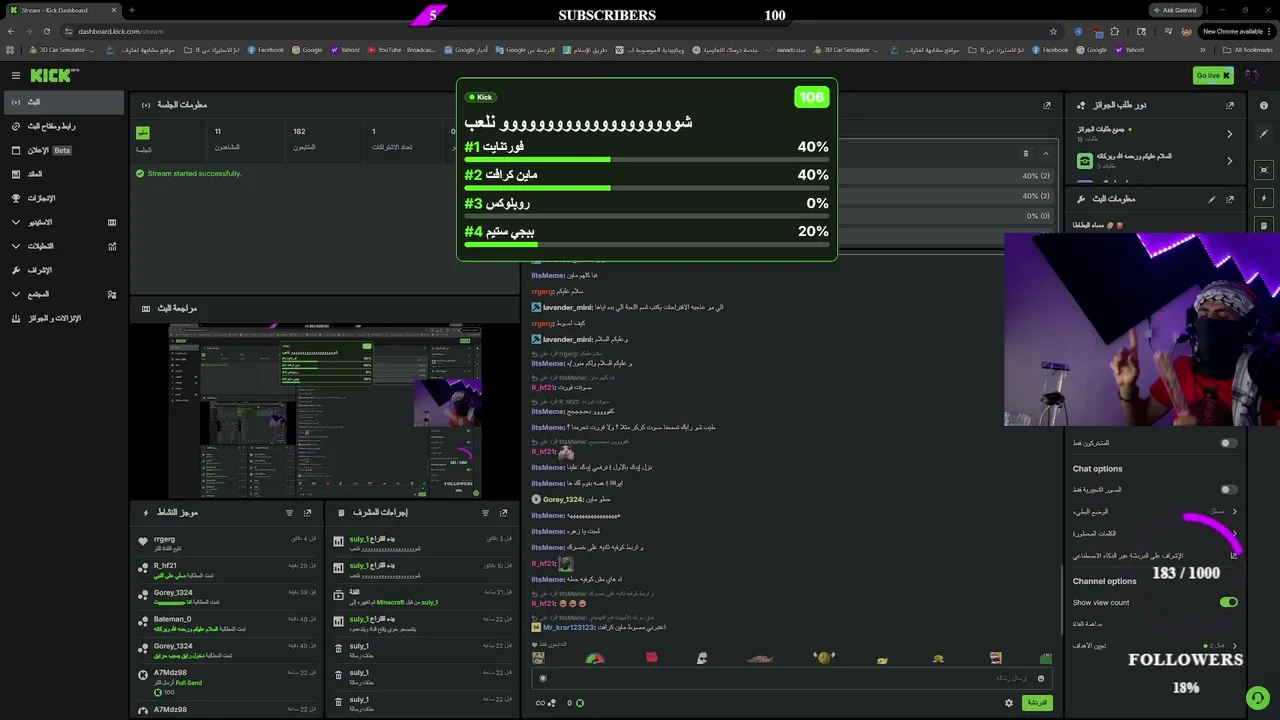Screen dimensions: 1280x720
Task: Pop out the إجراءات المشرف panel
Action: click(x=503, y=513)
